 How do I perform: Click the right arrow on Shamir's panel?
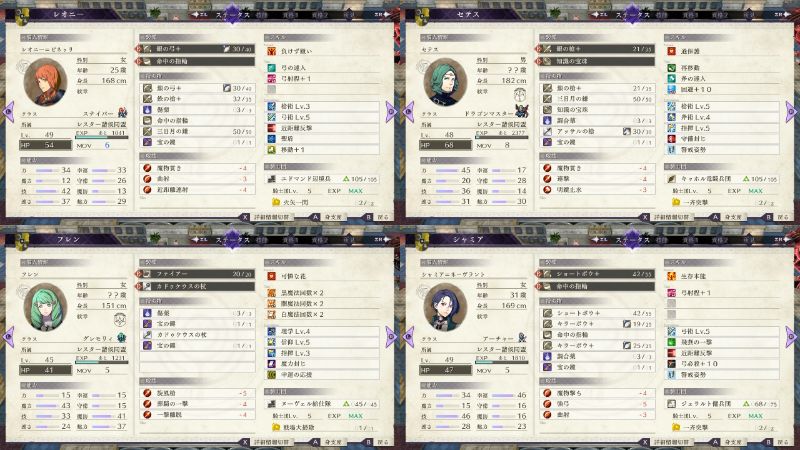pos(791,337)
